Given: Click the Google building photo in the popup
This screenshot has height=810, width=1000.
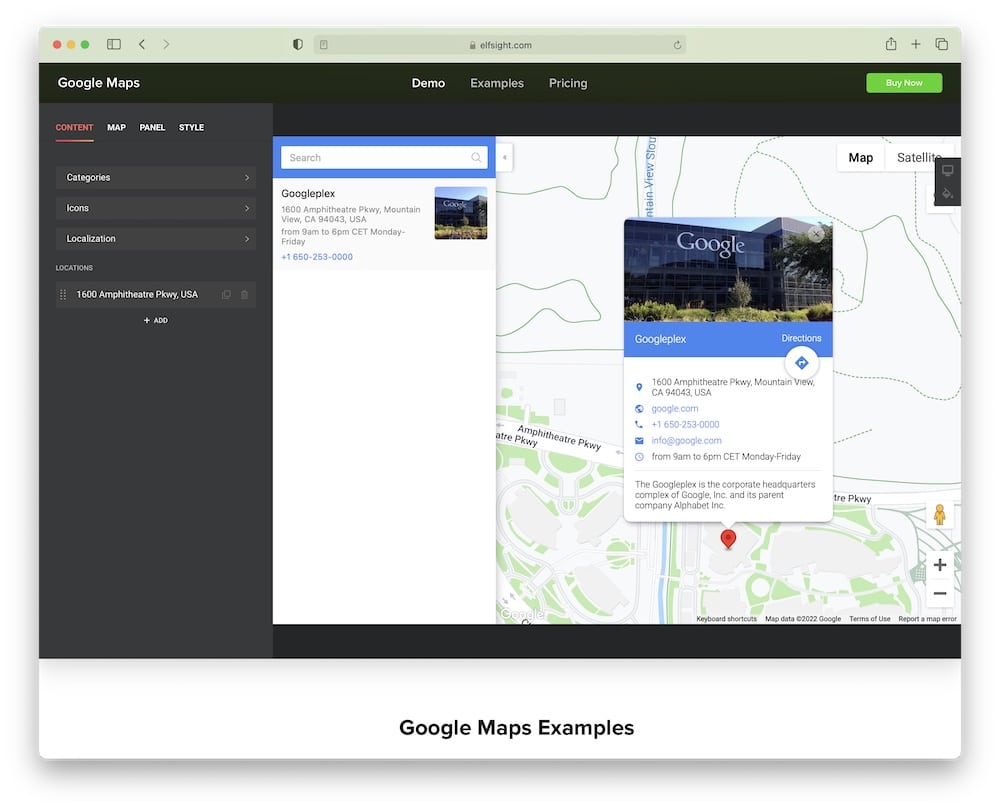Looking at the screenshot, I should tap(728, 269).
